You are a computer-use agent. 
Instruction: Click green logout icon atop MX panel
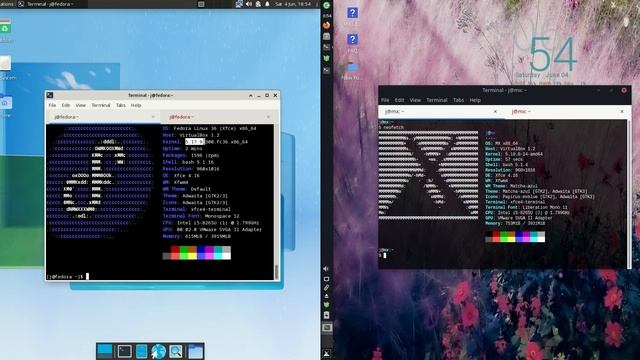click(x=327, y=5)
